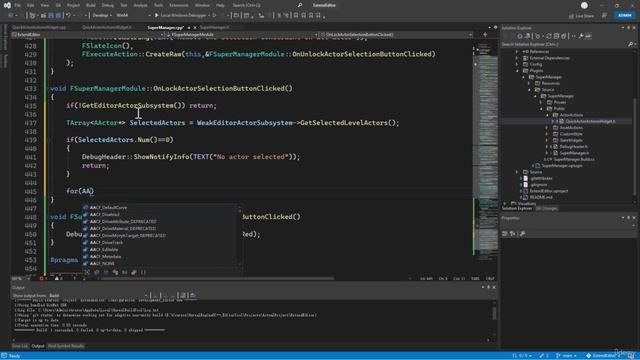The height and width of the screenshot is (360, 640).
Task: Click first filter icon in IntelliSense bar
Action: [x=87, y=272]
